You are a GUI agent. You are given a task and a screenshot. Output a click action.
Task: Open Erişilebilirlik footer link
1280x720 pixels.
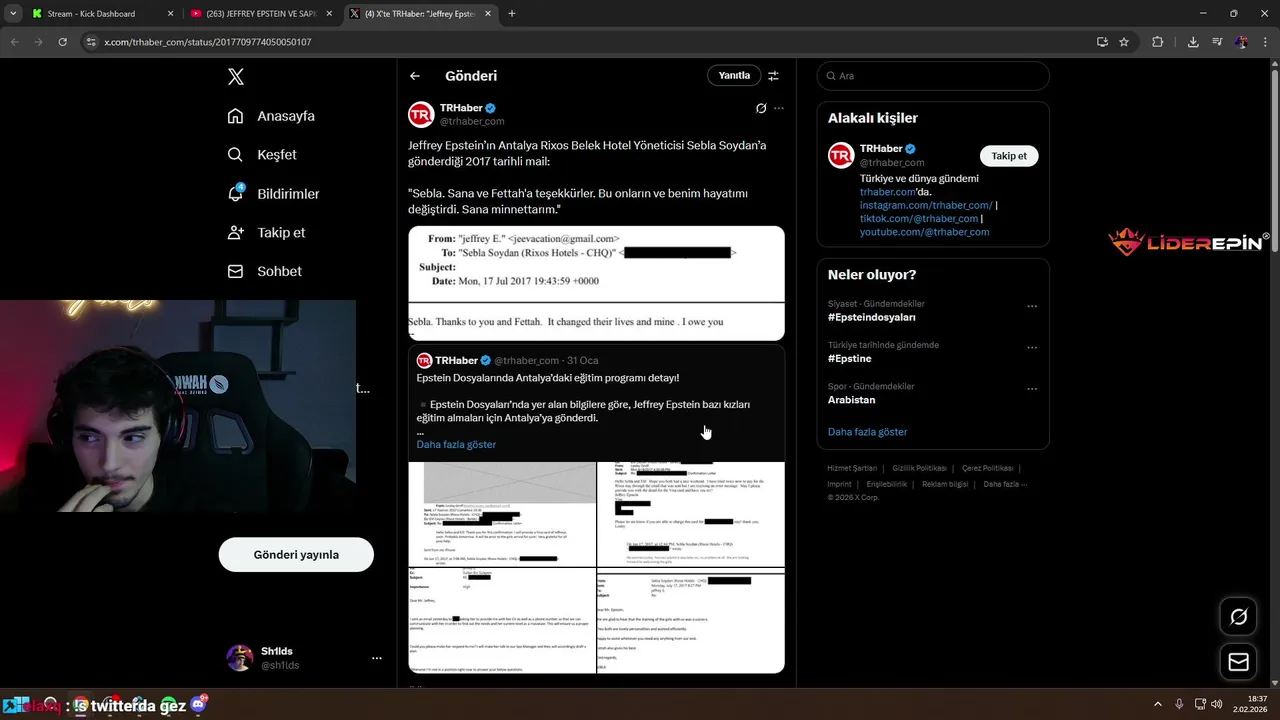[x=887, y=484]
